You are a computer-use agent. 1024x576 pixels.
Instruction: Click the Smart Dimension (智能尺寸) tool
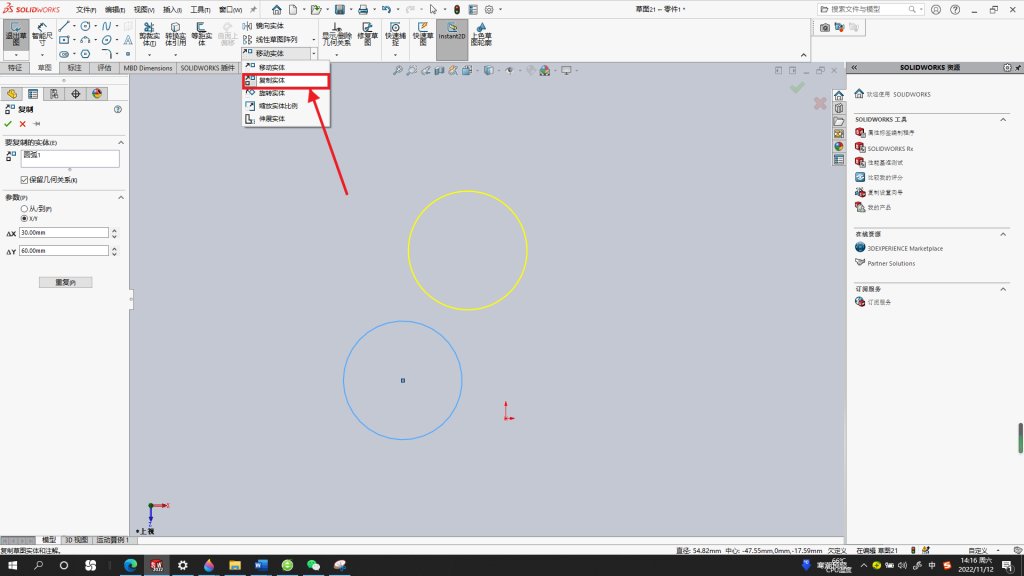(x=42, y=35)
